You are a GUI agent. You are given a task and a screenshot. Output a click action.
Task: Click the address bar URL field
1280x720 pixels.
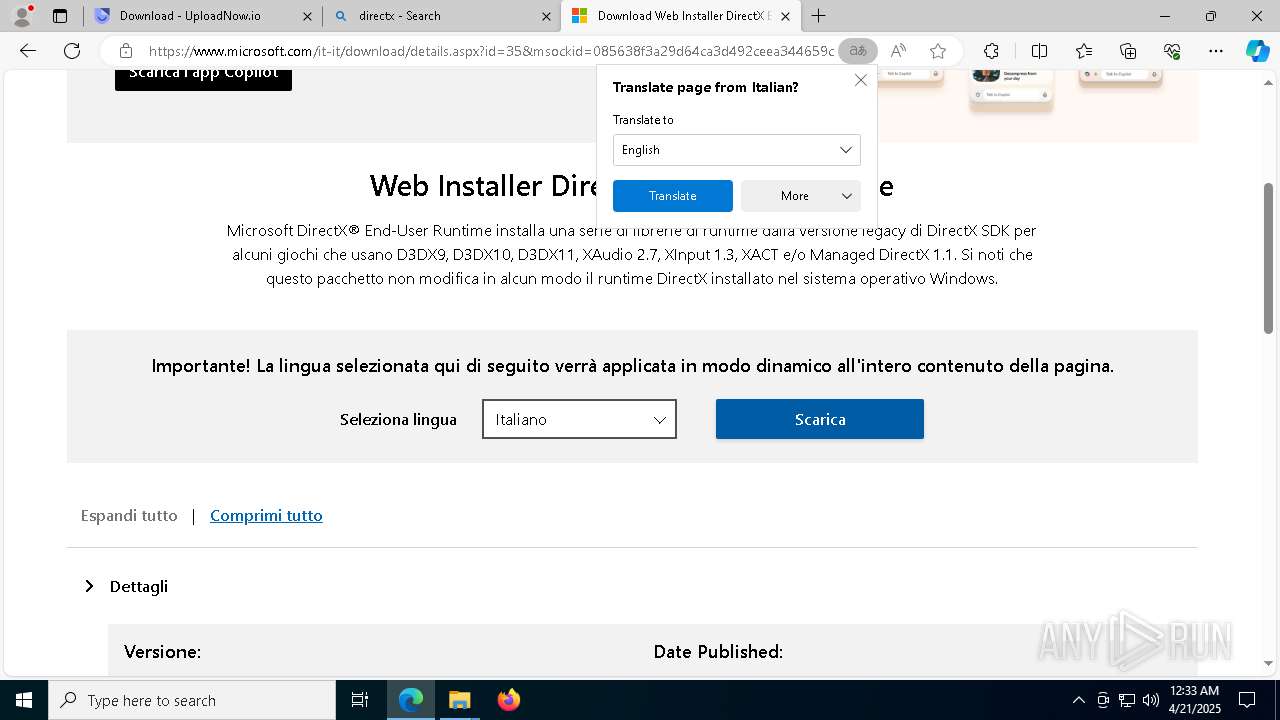(x=490, y=51)
